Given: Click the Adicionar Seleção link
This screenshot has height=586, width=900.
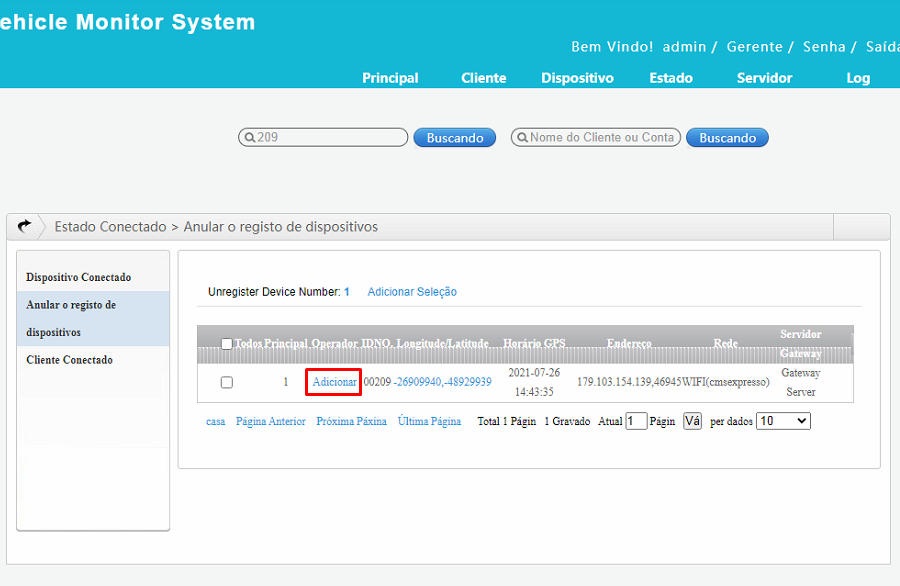Looking at the screenshot, I should [x=412, y=292].
